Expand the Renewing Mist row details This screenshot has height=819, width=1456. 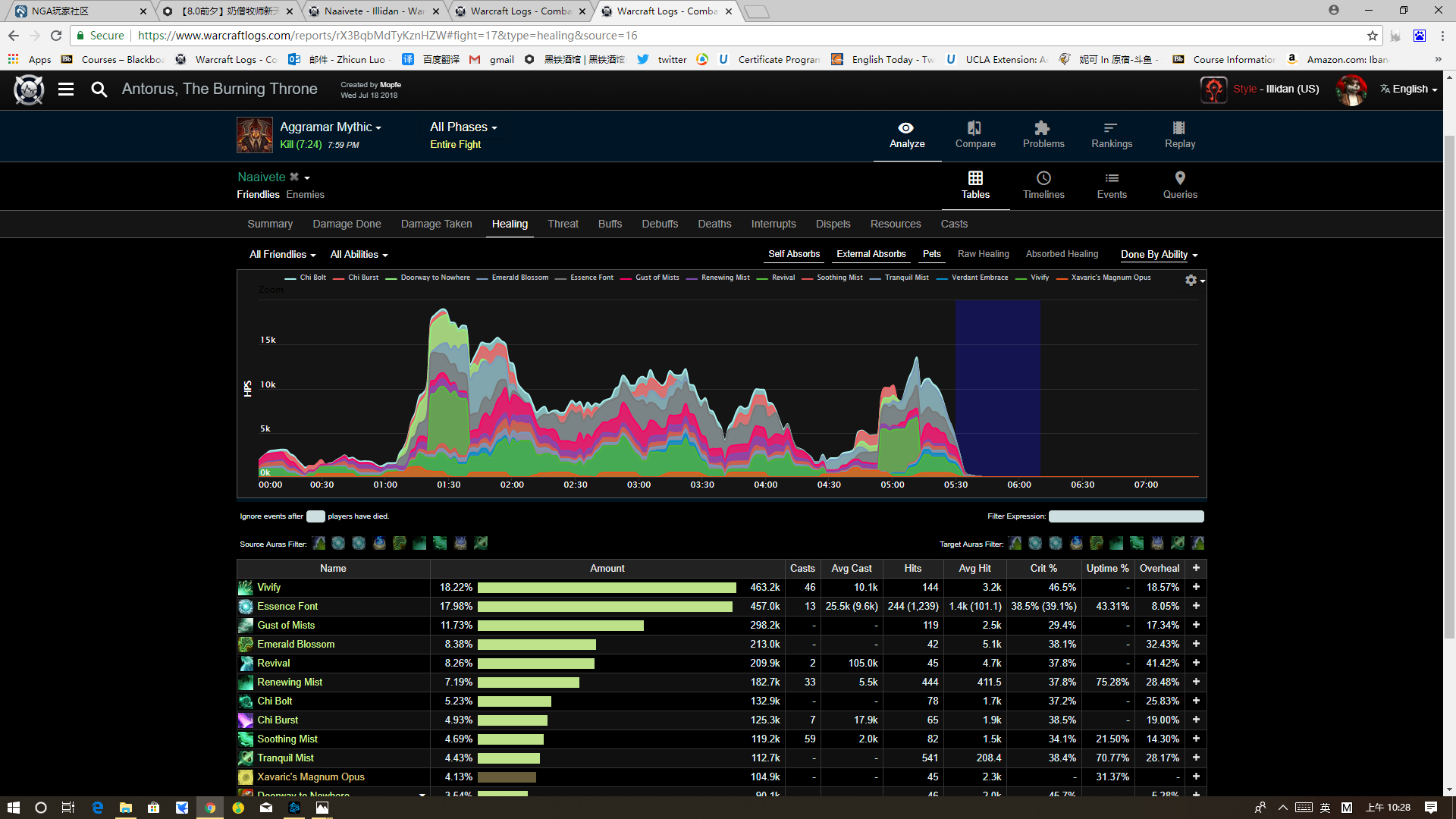pos(1196,682)
